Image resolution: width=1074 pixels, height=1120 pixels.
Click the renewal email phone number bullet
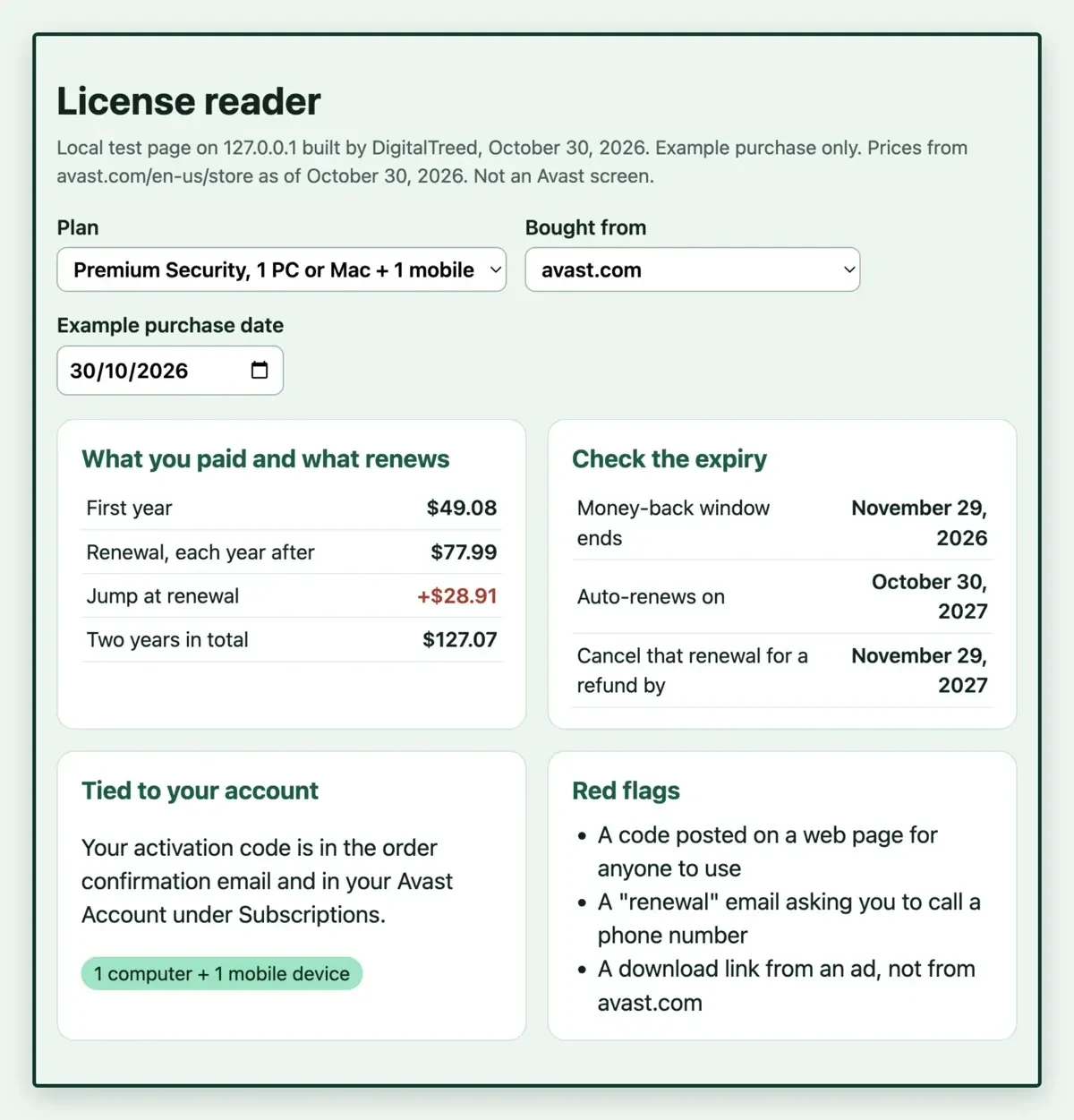click(x=788, y=919)
